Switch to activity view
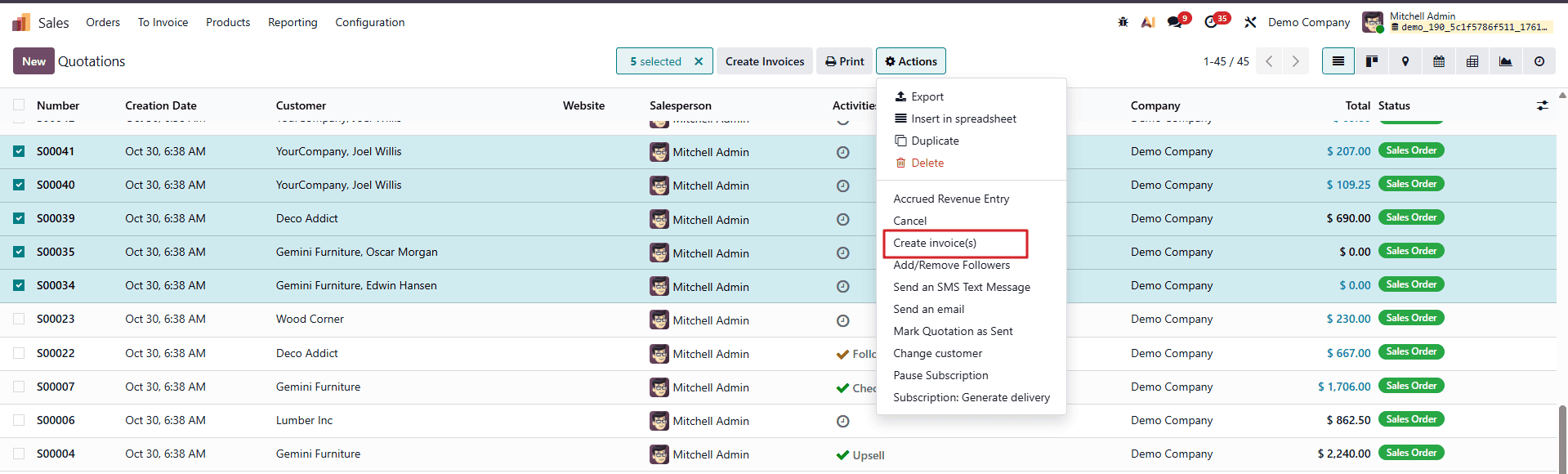The height and width of the screenshot is (474, 1568). pyautogui.click(x=1539, y=61)
